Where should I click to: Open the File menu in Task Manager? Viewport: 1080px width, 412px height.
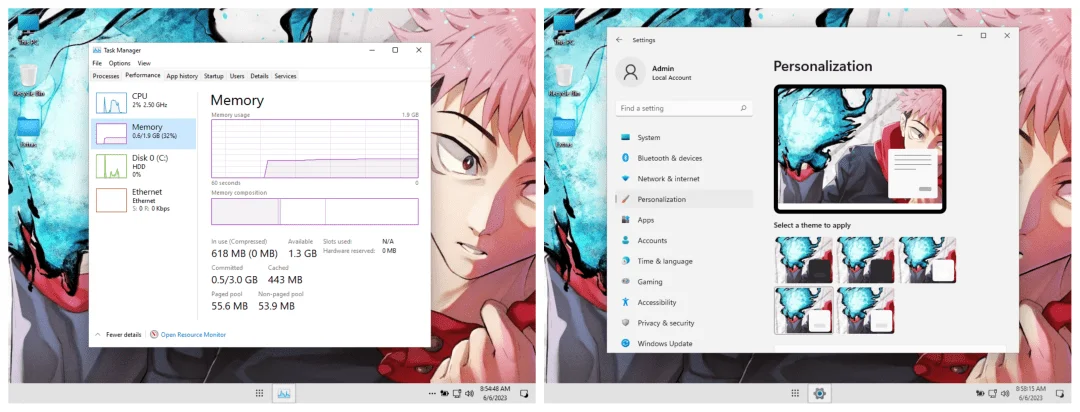point(97,63)
